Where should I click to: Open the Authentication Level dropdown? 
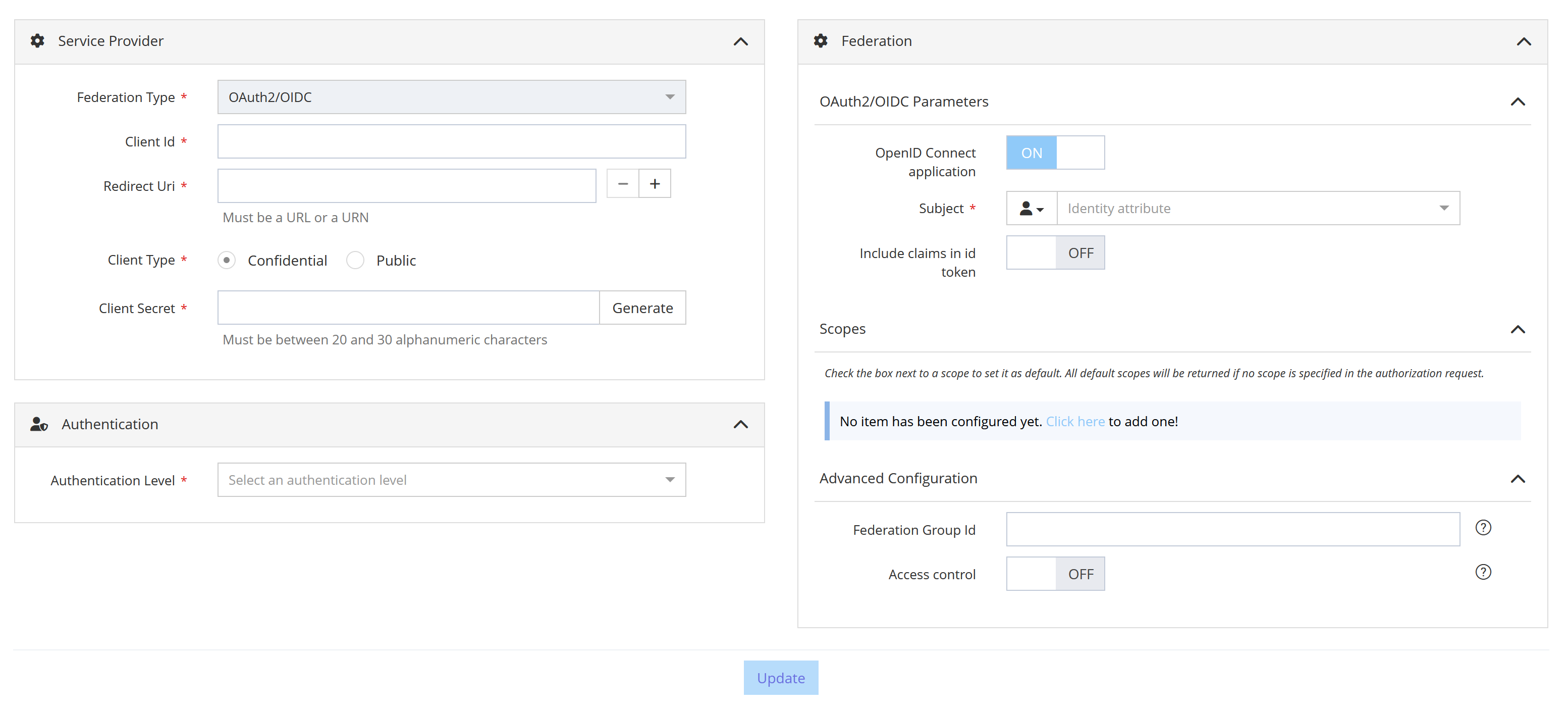pyautogui.click(x=451, y=480)
